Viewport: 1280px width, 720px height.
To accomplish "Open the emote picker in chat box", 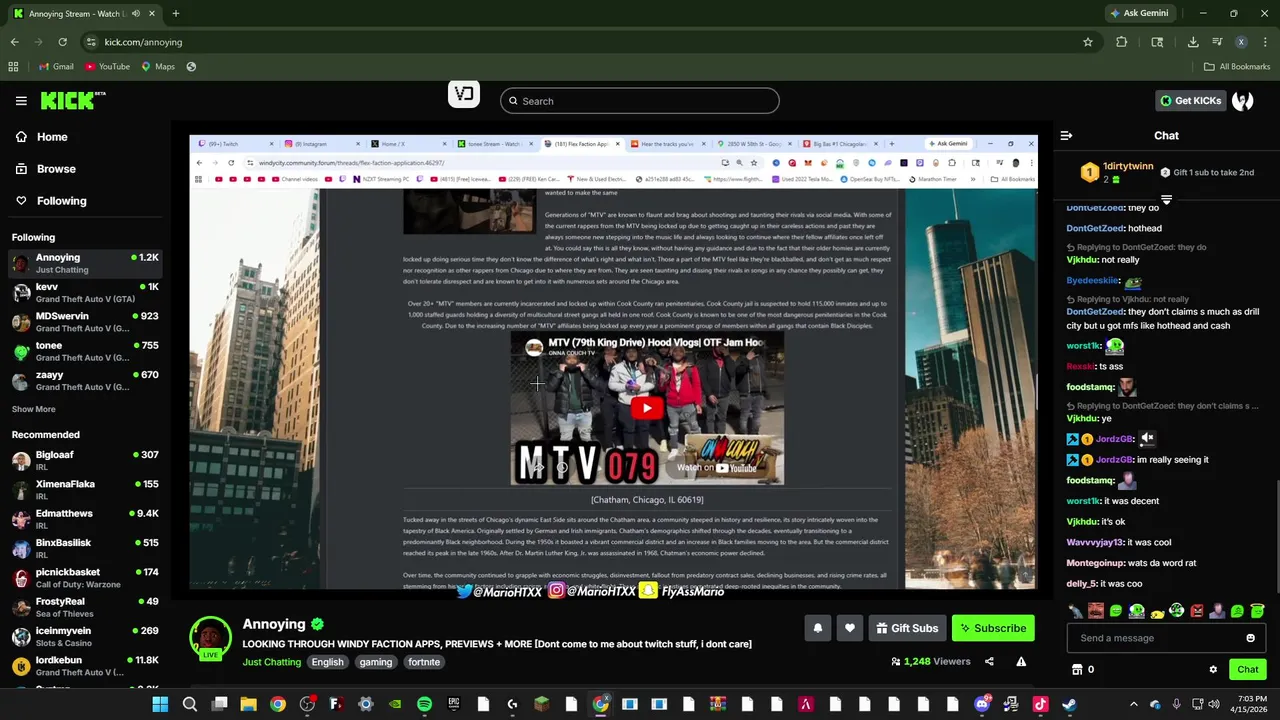I will pyautogui.click(x=1250, y=638).
